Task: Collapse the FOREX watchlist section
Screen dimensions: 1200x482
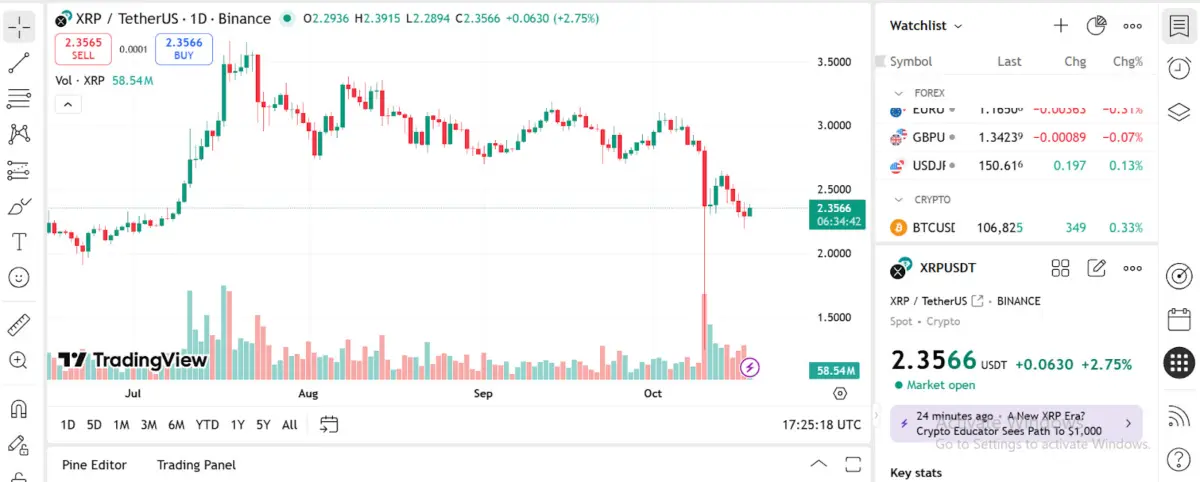Action: pos(899,93)
